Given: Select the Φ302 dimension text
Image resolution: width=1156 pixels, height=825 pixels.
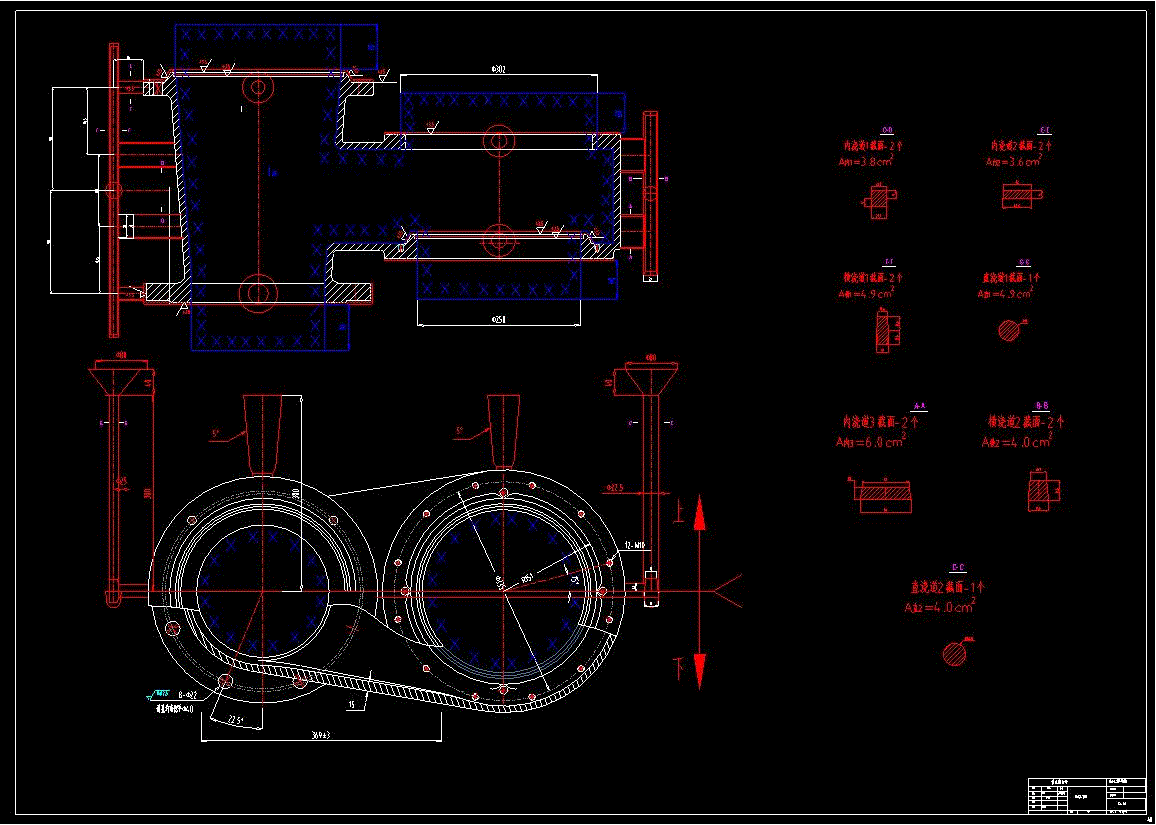Looking at the screenshot, I should (498, 70).
